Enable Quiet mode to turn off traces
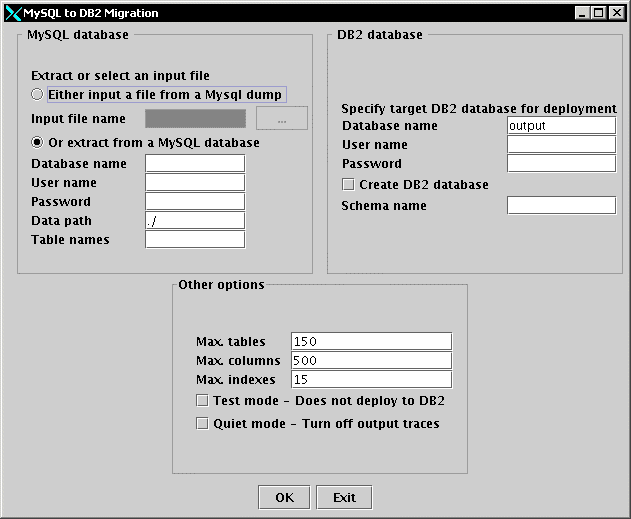 click(x=203, y=423)
